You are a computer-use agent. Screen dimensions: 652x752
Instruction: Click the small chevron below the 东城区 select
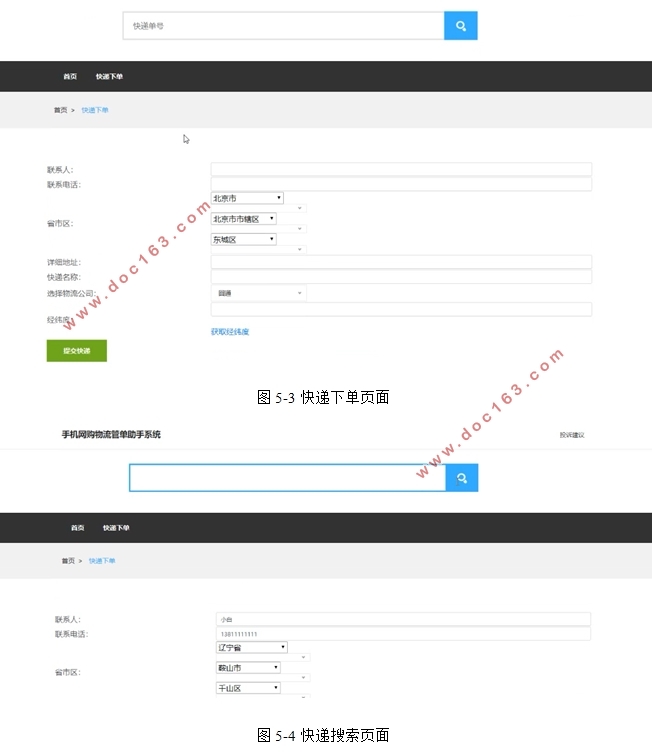pos(299,249)
